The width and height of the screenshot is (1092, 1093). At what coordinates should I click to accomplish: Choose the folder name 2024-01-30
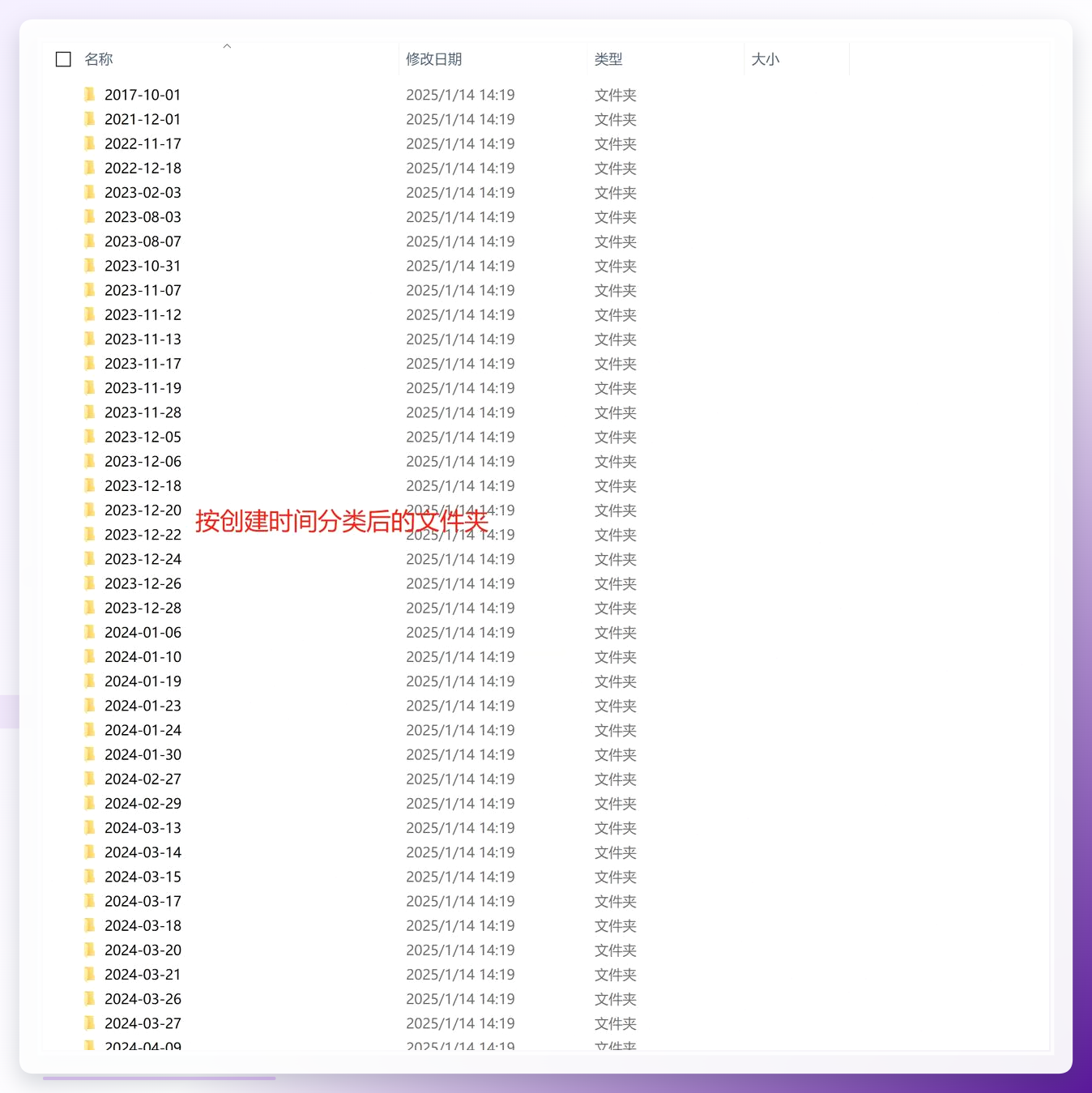(x=143, y=754)
